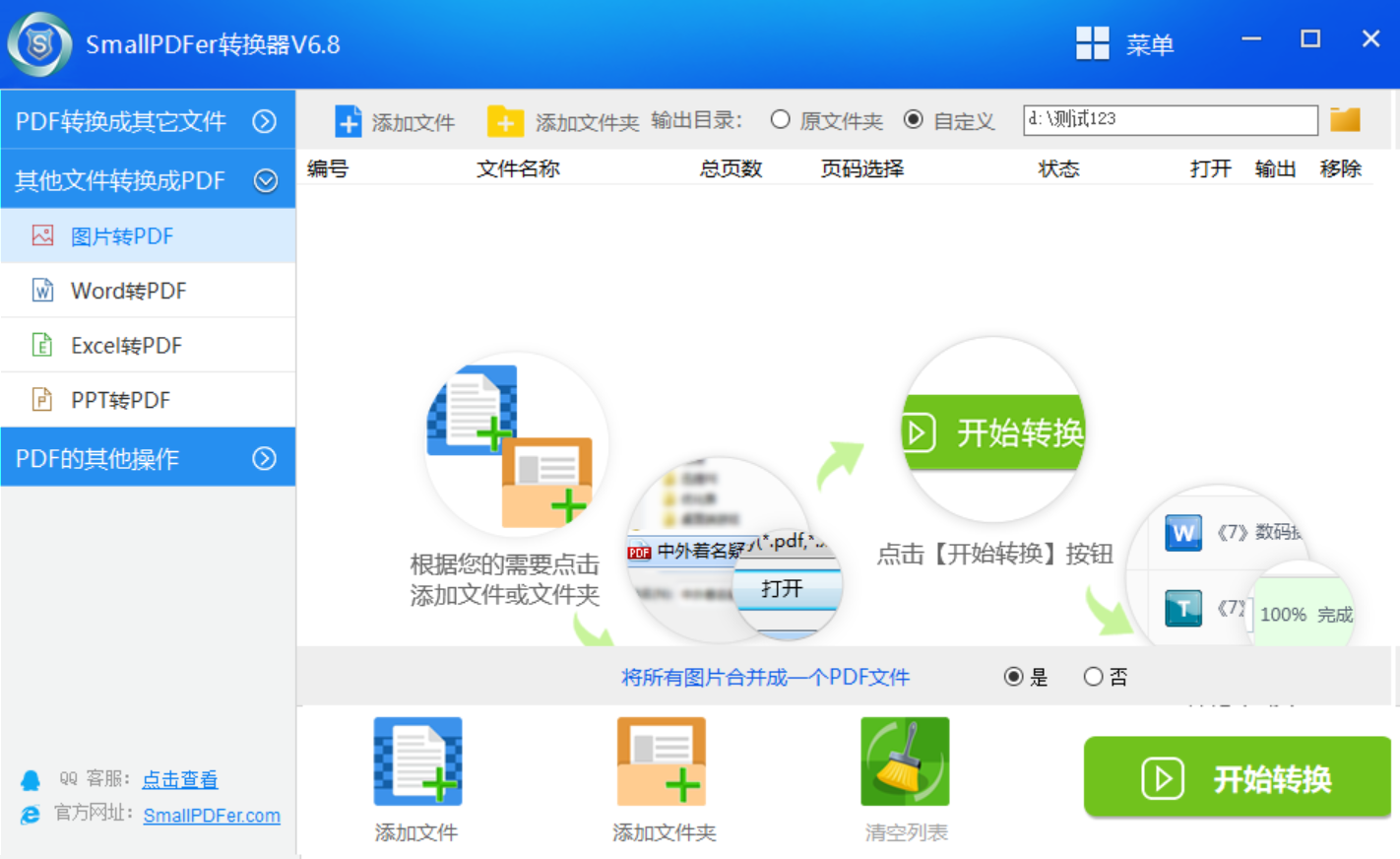Click the 移除 column header
Screen dimensions: 1400x859
click(1340, 168)
